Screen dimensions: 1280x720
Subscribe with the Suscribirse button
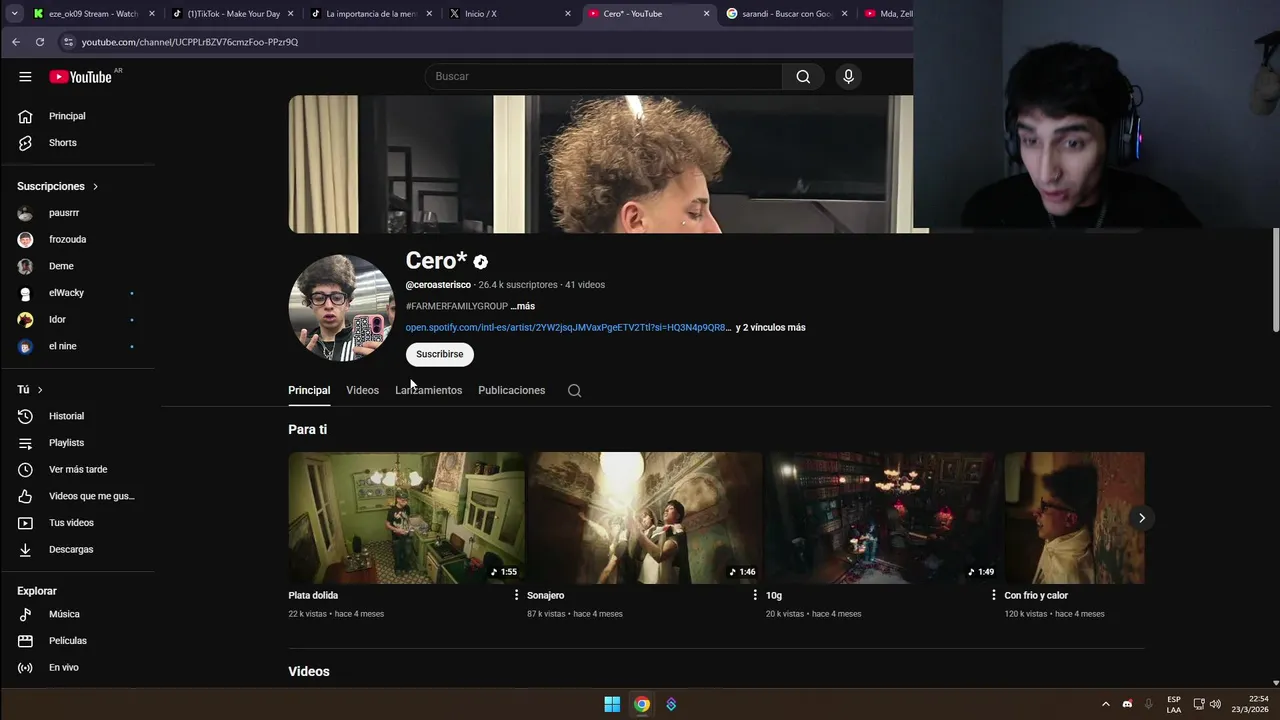(x=440, y=354)
